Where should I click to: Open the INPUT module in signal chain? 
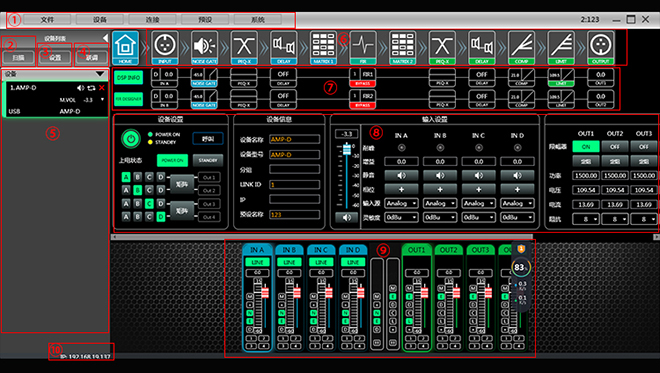pos(165,47)
